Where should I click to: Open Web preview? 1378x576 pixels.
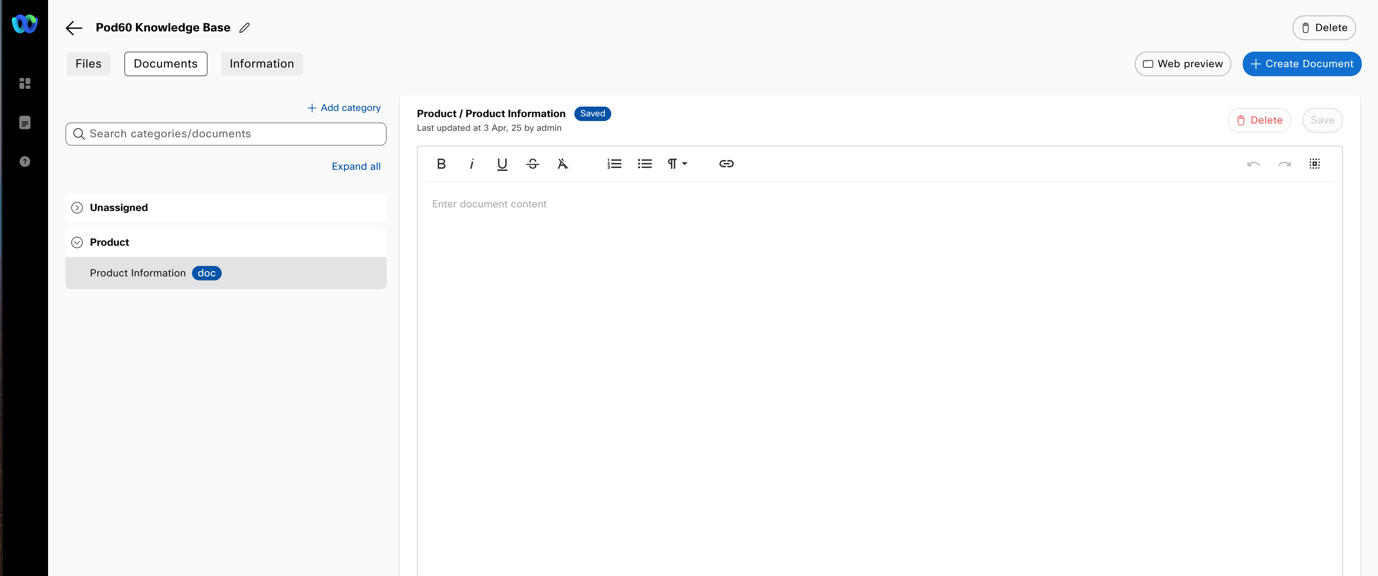[x=1182, y=64]
